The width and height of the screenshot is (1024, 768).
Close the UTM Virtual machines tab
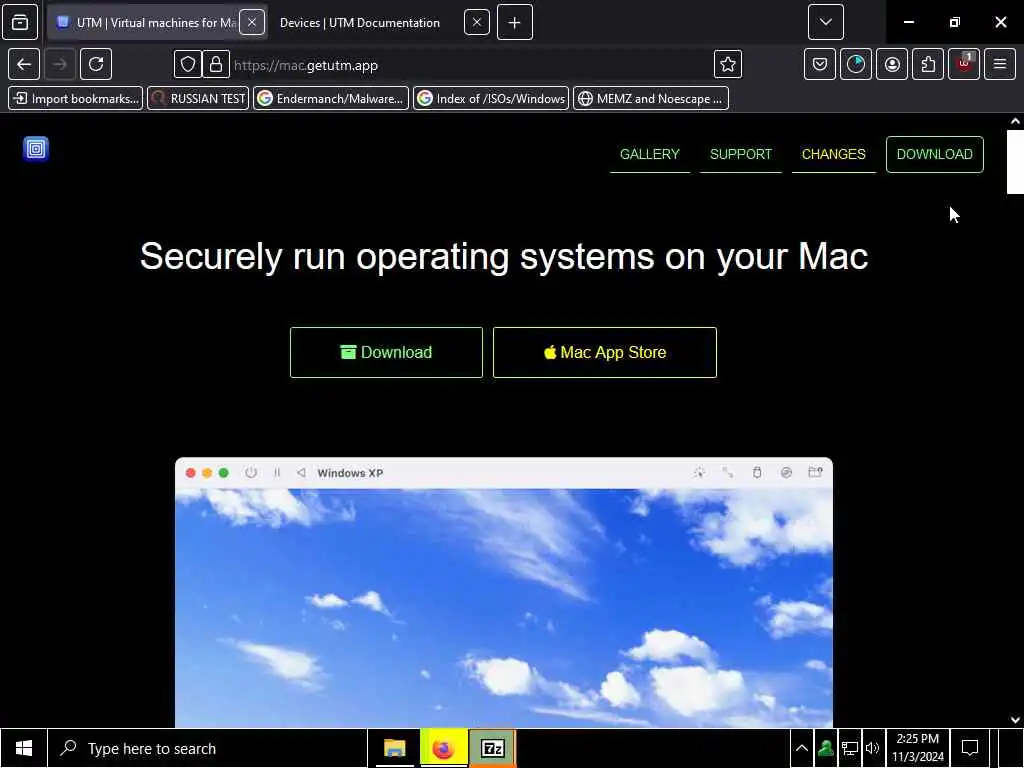[251, 22]
